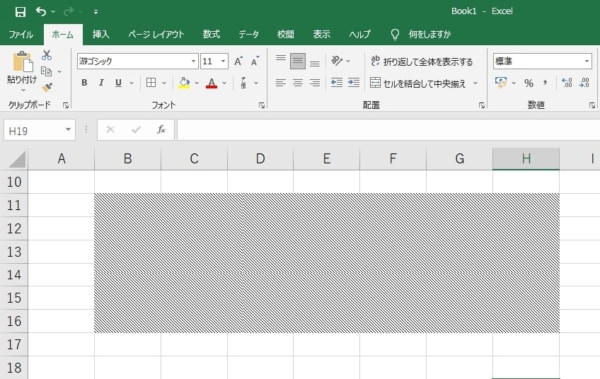Click the insert function fx icon
600x379 pixels.
(x=161, y=130)
